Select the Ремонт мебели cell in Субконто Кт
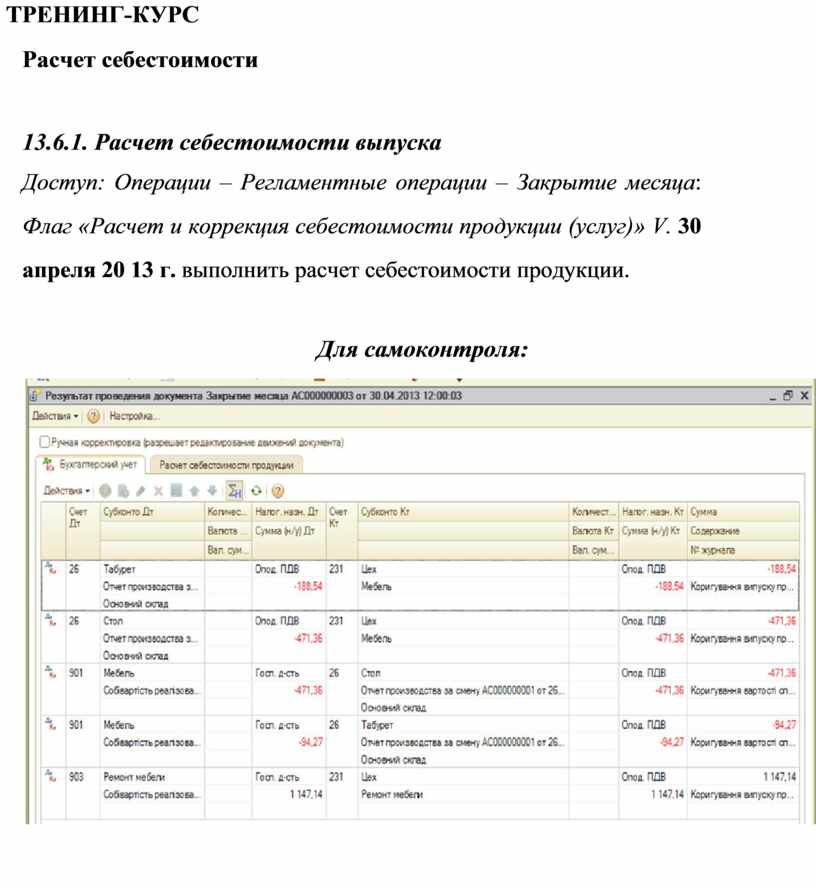This screenshot has height=888, width=816. [x=463, y=795]
